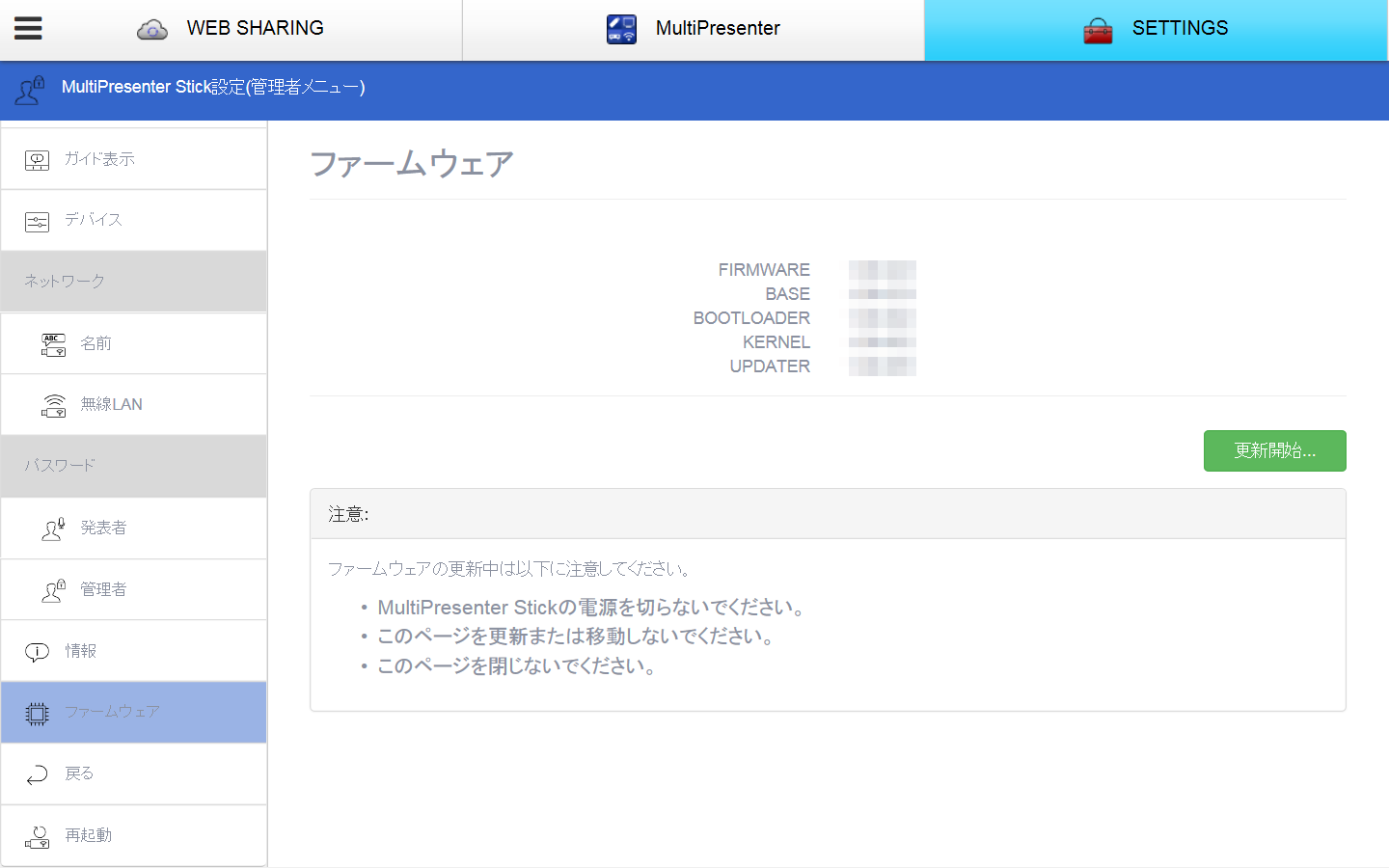The width and height of the screenshot is (1389, 868).
Task: Click the red padlock SETTINGS icon
Action: coord(1098,29)
